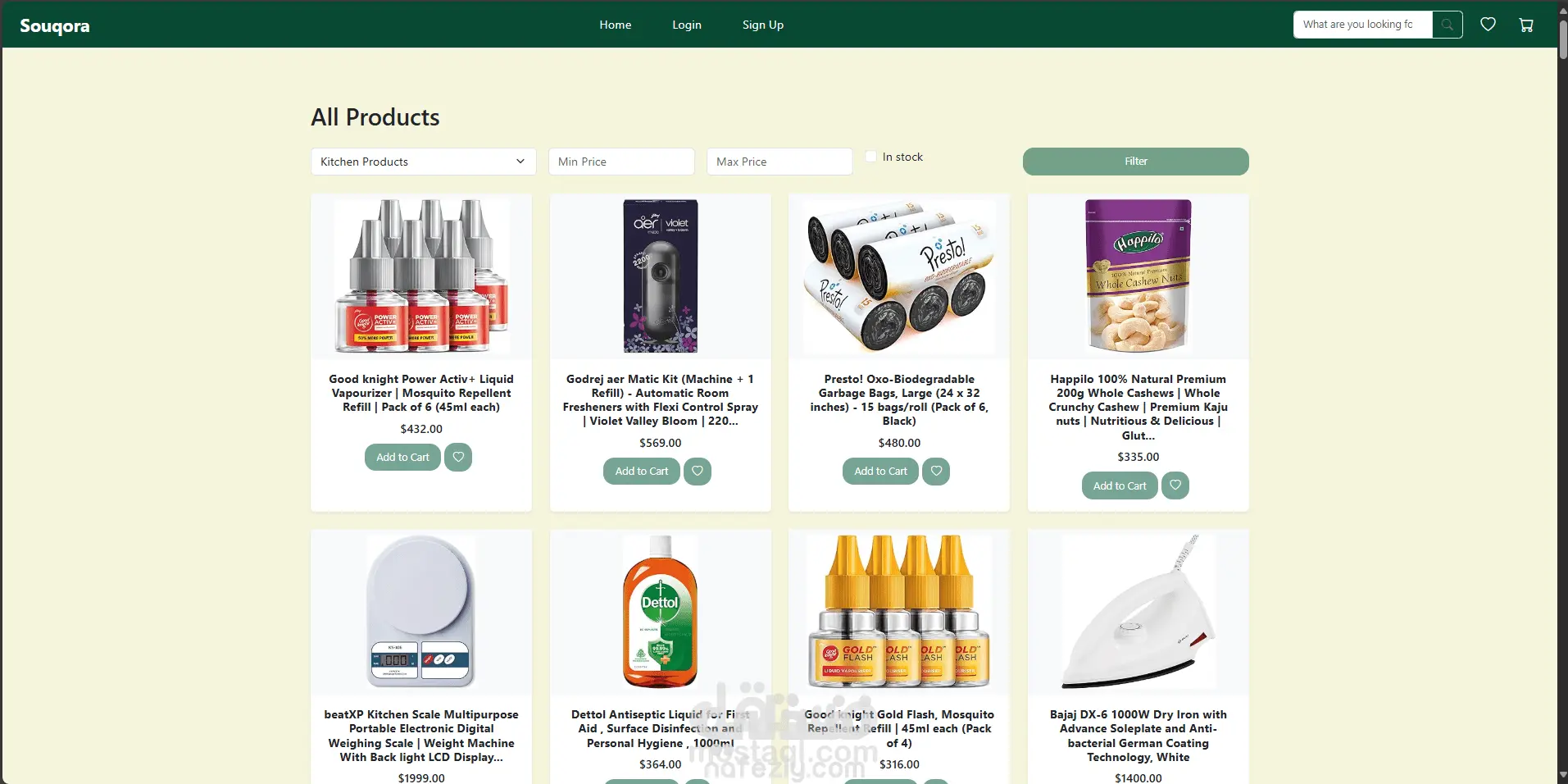Viewport: 1568px width, 784px height.
Task: Open the shopping cart icon
Action: click(x=1526, y=25)
